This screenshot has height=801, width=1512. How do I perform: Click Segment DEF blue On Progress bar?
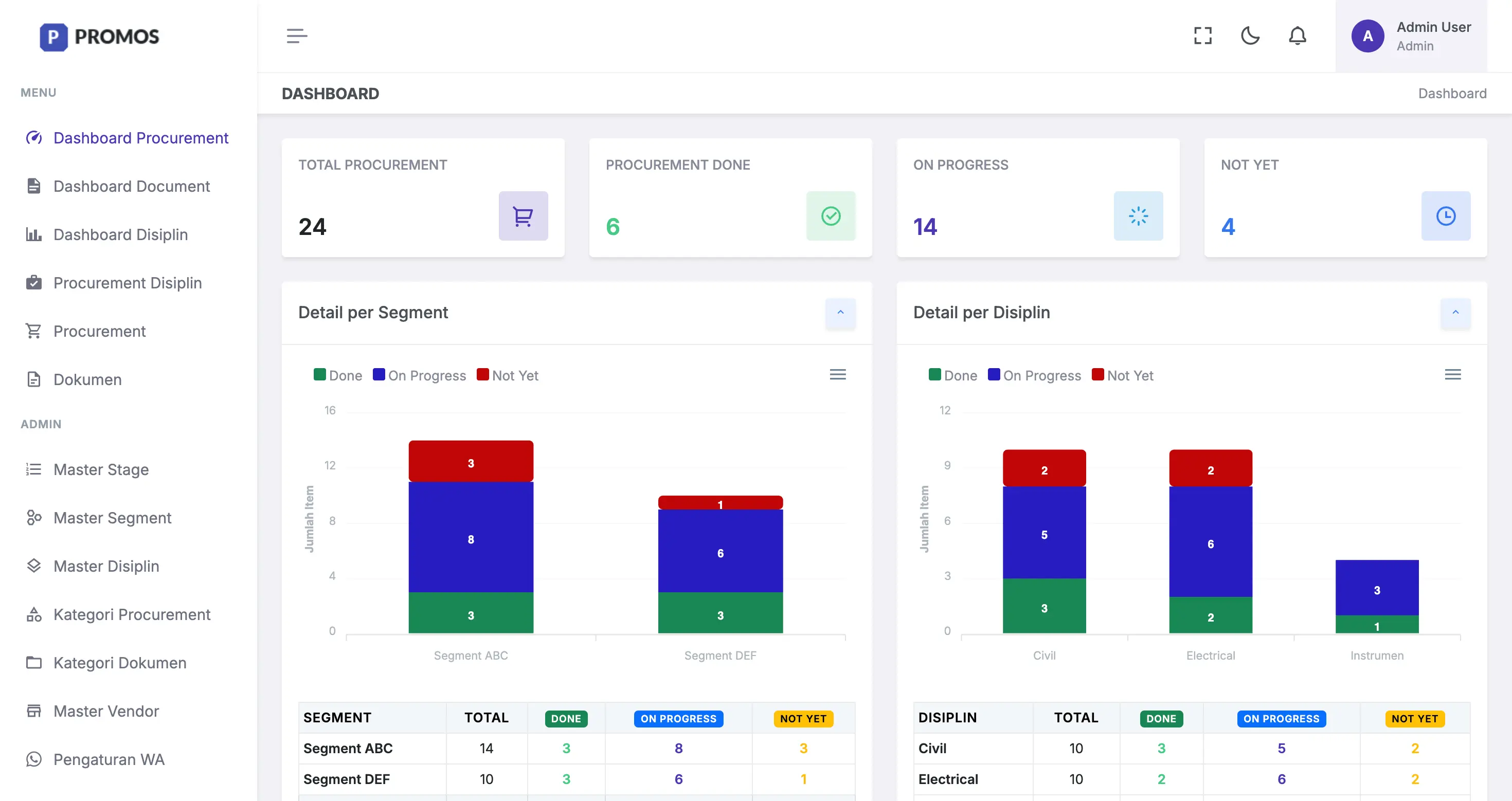(x=720, y=551)
